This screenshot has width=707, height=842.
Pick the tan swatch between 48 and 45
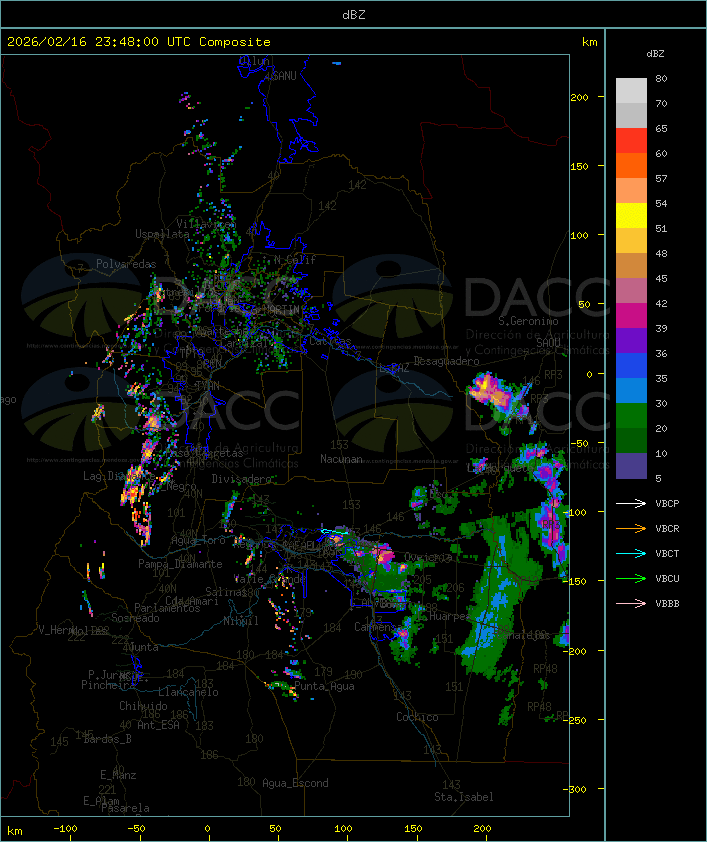point(631,265)
